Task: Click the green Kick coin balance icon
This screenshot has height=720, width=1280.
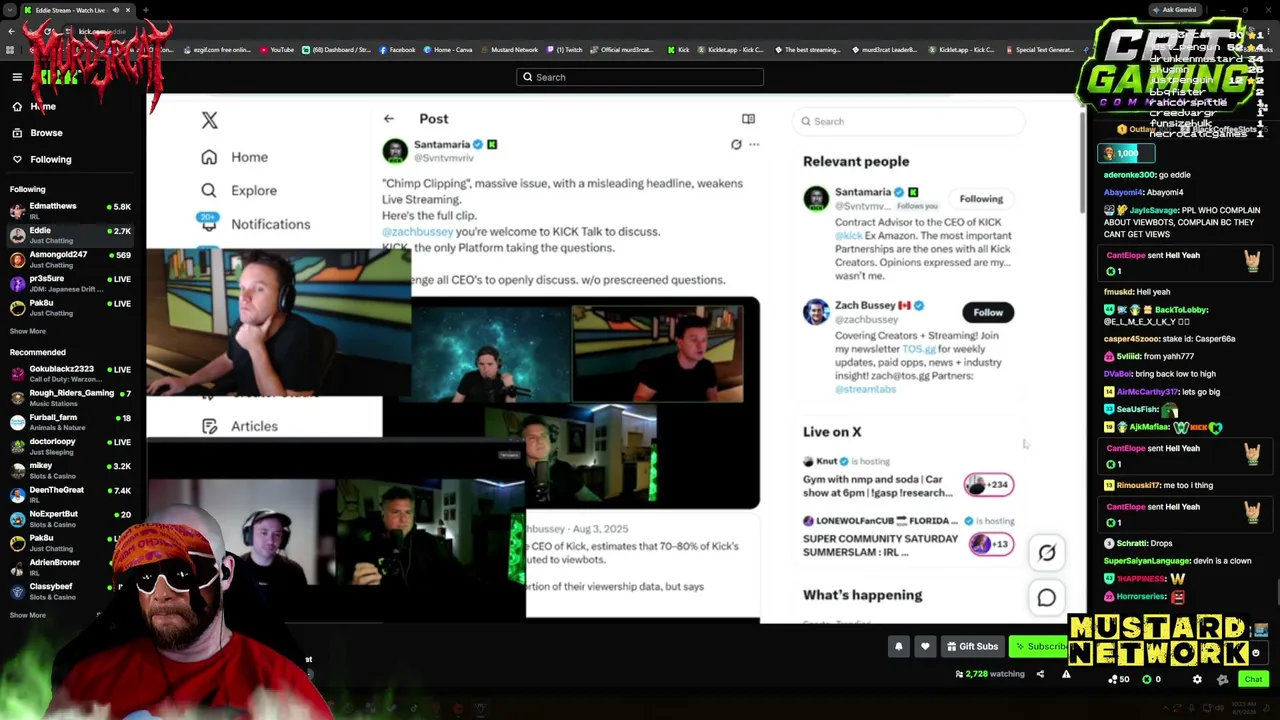Action: point(1147,679)
